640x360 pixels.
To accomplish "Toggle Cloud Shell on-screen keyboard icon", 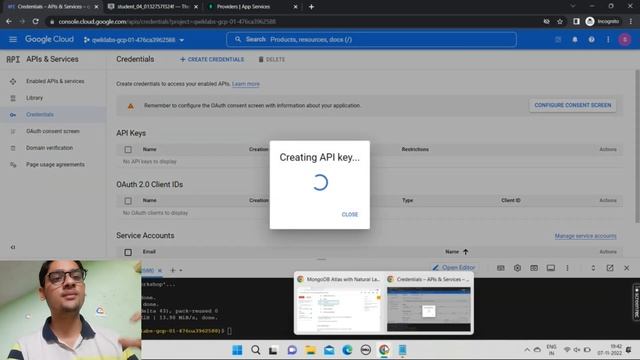I will tap(500, 268).
